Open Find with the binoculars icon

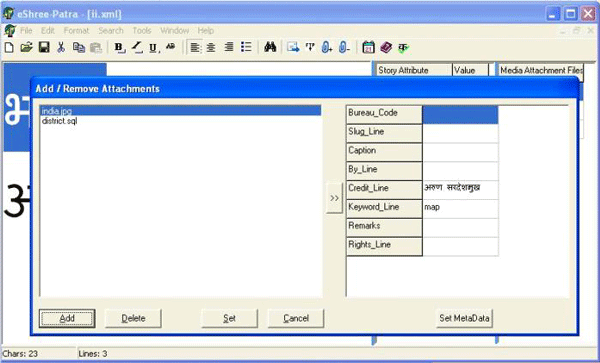point(270,47)
